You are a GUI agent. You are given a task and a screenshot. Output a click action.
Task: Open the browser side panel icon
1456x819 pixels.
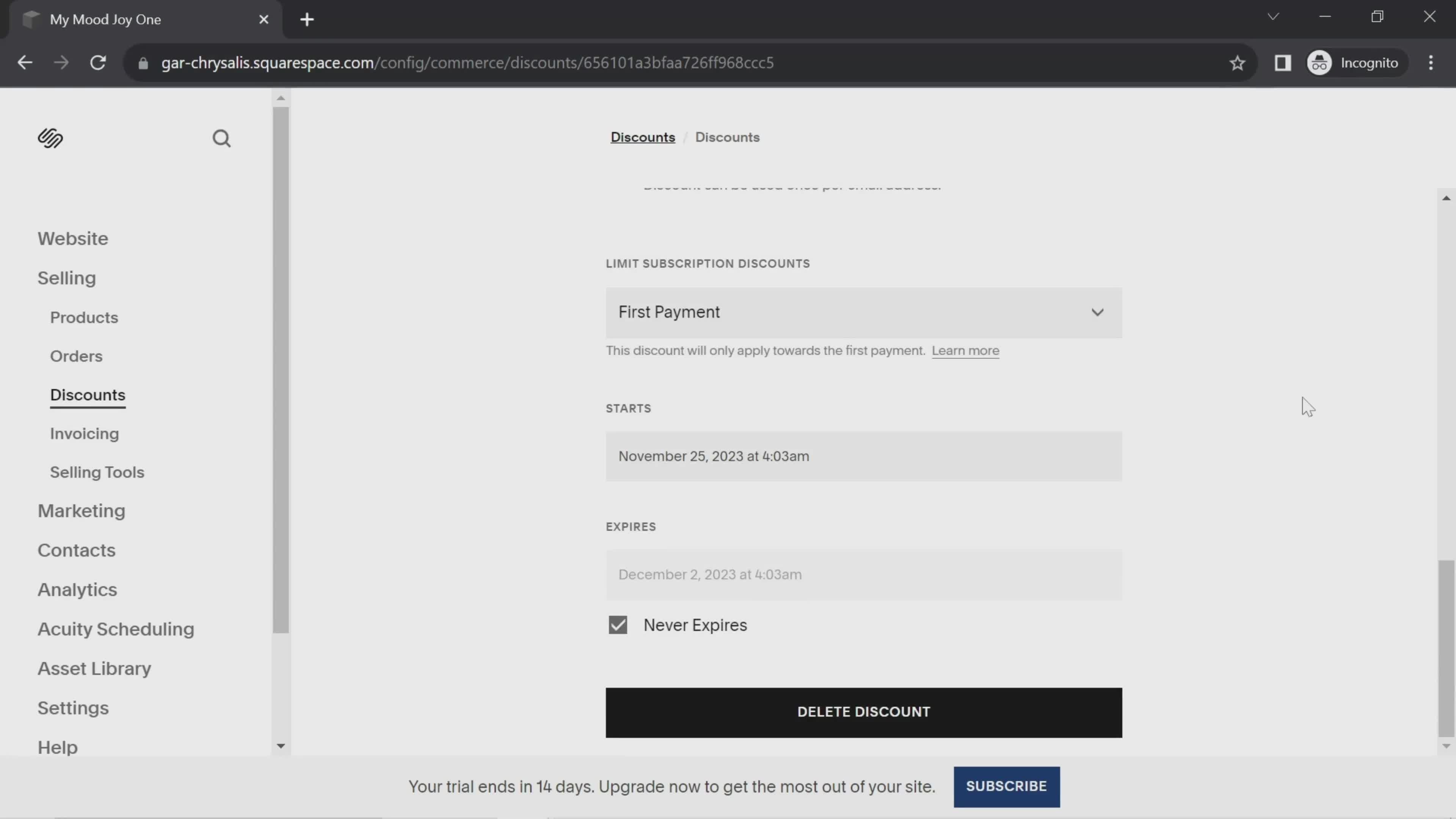pos(1282,63)
